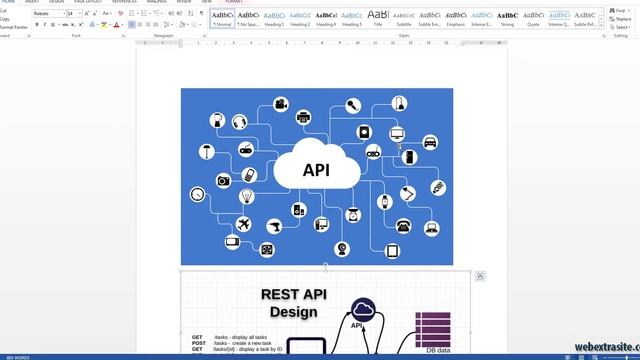Click Format Painter button
This screenshot has width=640, height=360.
13,27
